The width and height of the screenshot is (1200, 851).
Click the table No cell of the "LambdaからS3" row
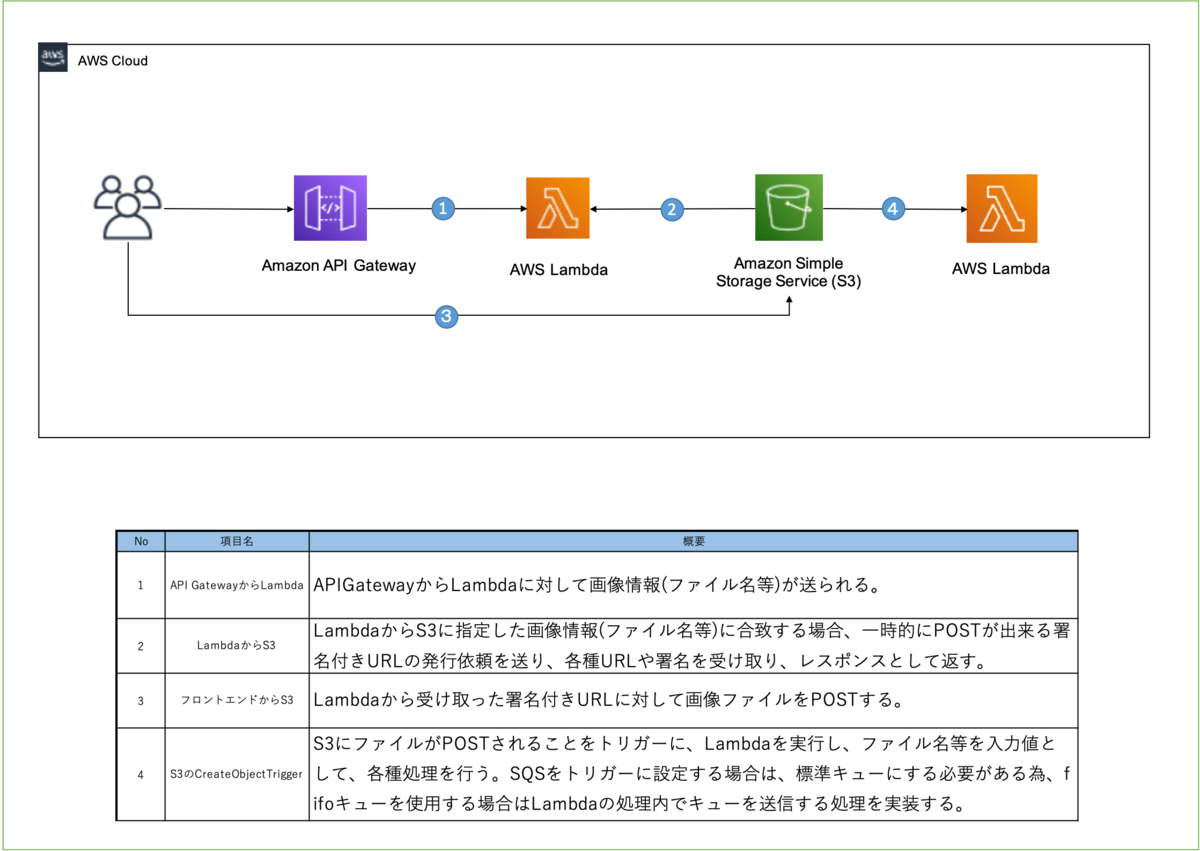click(141, 646)
